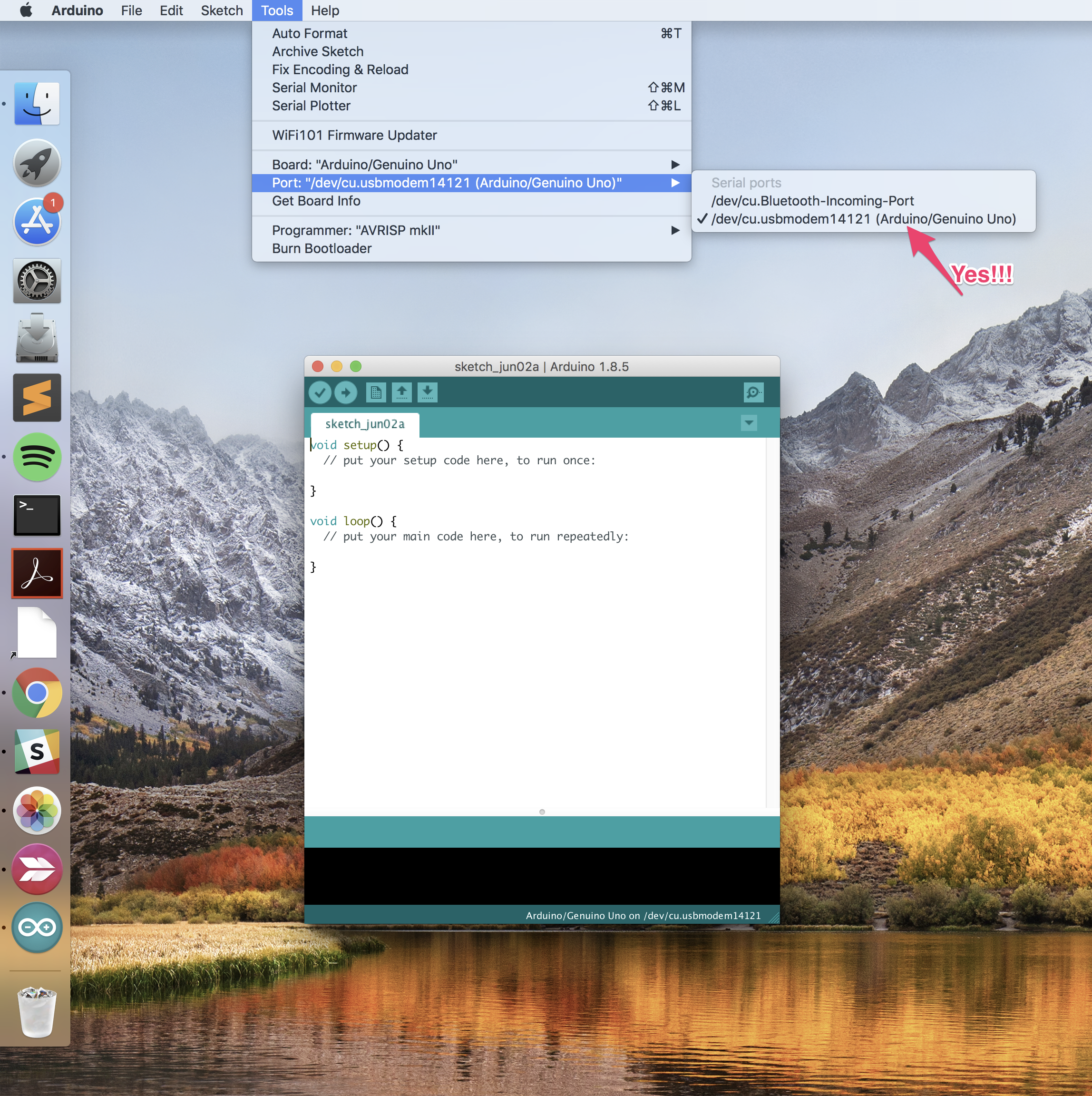Open the Serial Monitor magnifier icon

coord(753,392)
